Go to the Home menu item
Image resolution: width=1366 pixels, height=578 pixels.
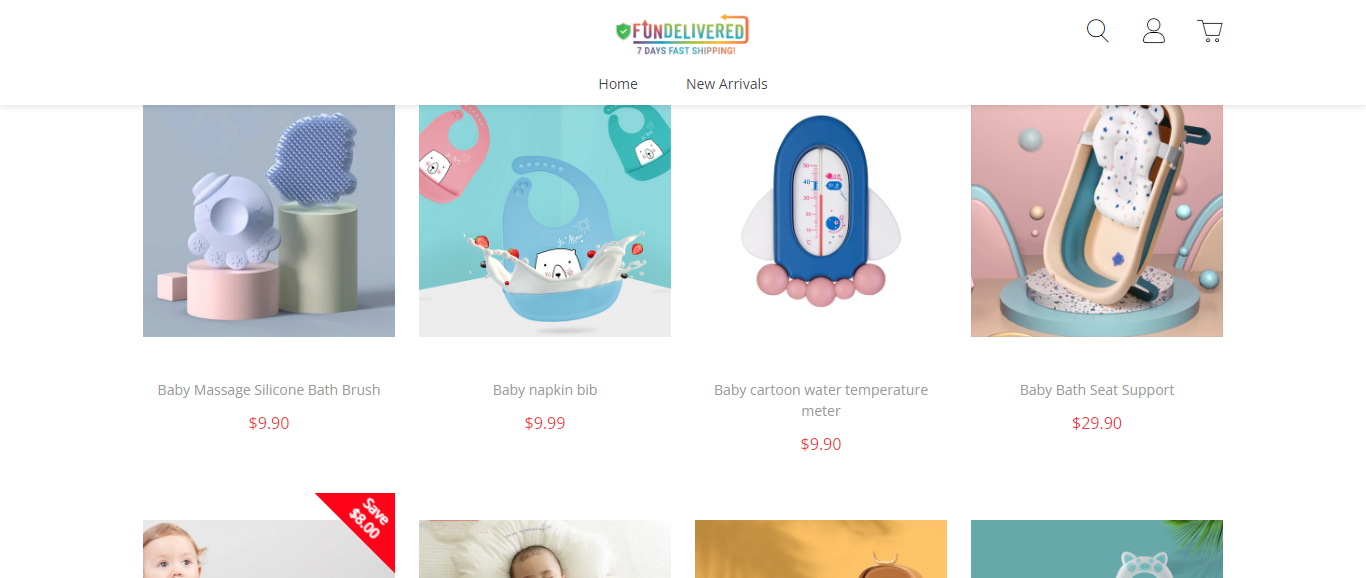point(618,84)
